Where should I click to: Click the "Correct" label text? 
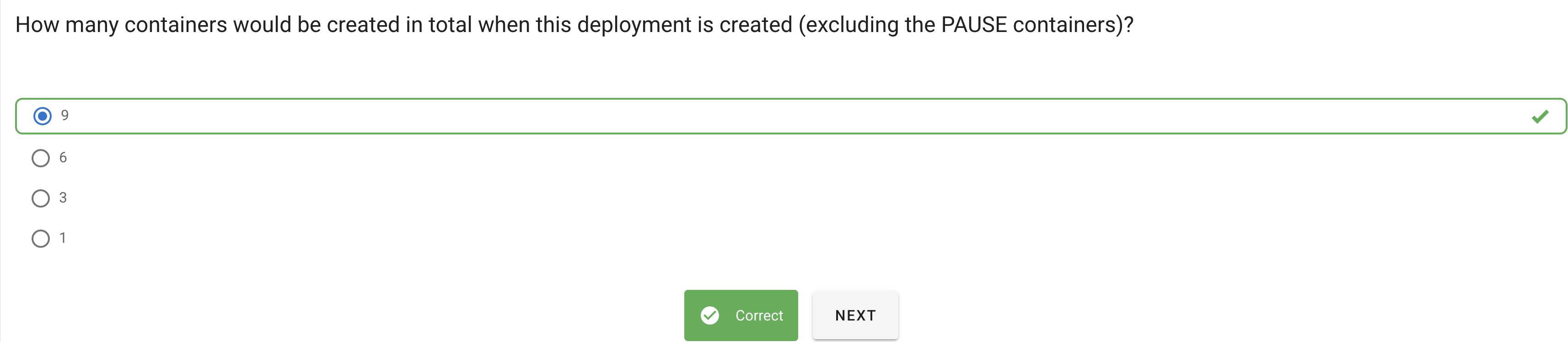[759, 315]
